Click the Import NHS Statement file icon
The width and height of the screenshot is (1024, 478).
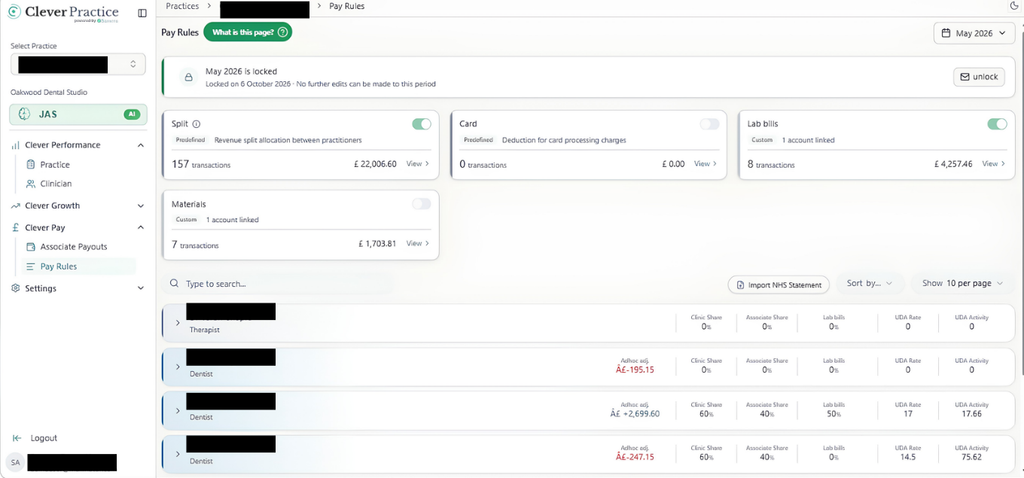740,285
